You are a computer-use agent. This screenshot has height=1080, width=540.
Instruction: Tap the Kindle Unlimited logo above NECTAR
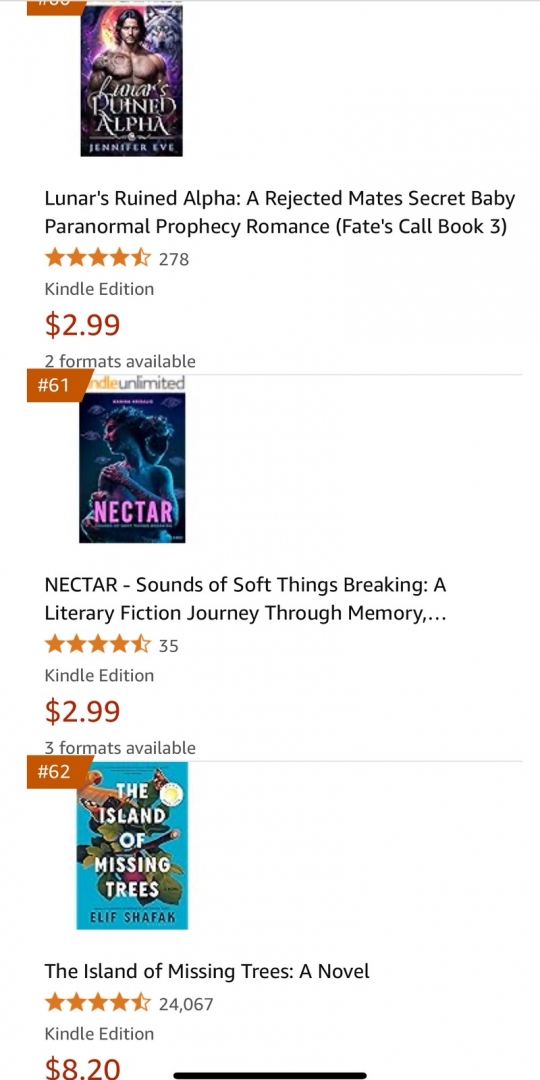135,382
